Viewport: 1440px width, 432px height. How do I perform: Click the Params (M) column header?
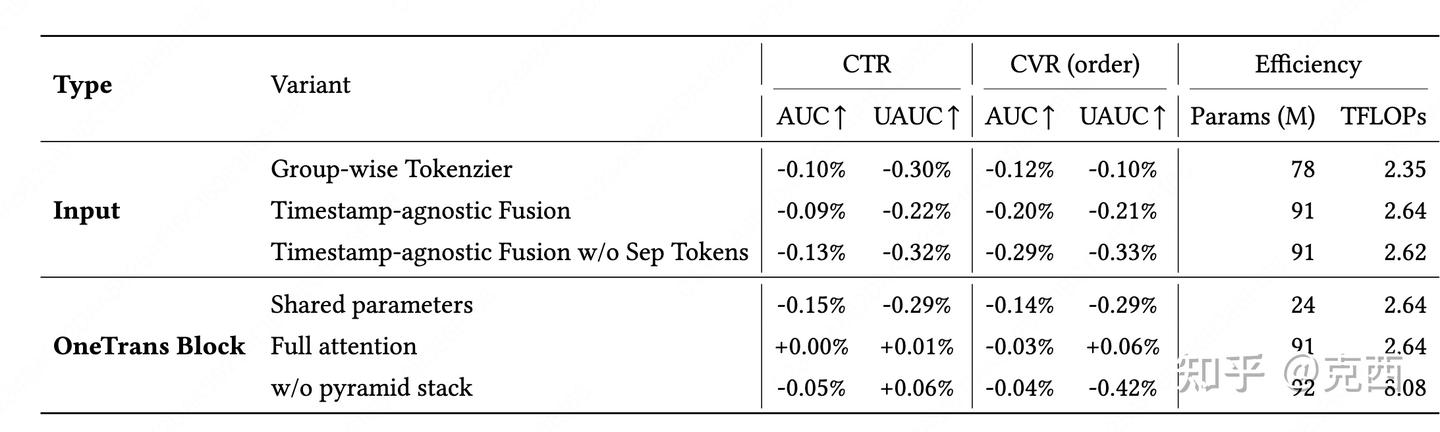tap(1252, 117)
